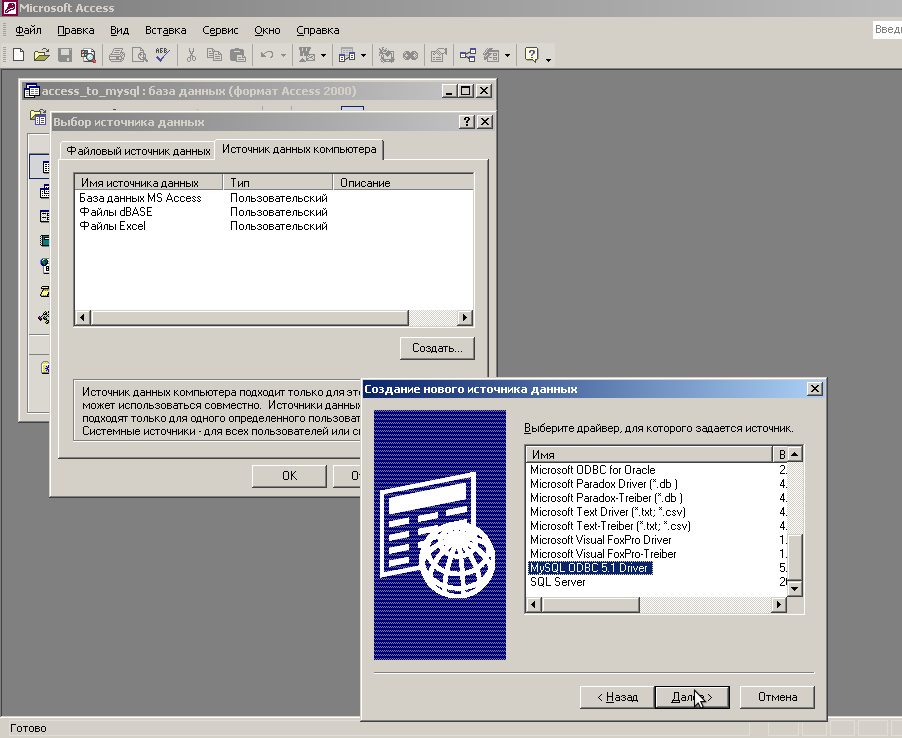
Task: Switch to Файловый источник данных tab
Action: click(138, 151)
